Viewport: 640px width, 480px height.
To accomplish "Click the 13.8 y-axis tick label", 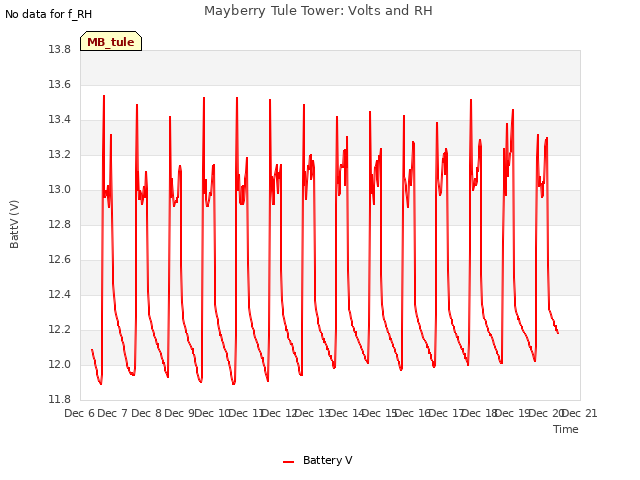I will point(60,49).
